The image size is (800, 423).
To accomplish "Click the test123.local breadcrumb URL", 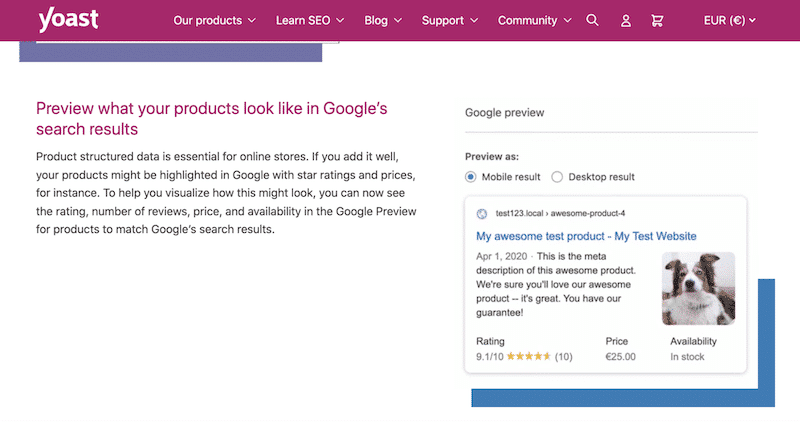I will pyautogui.click(x=560, y=213).
